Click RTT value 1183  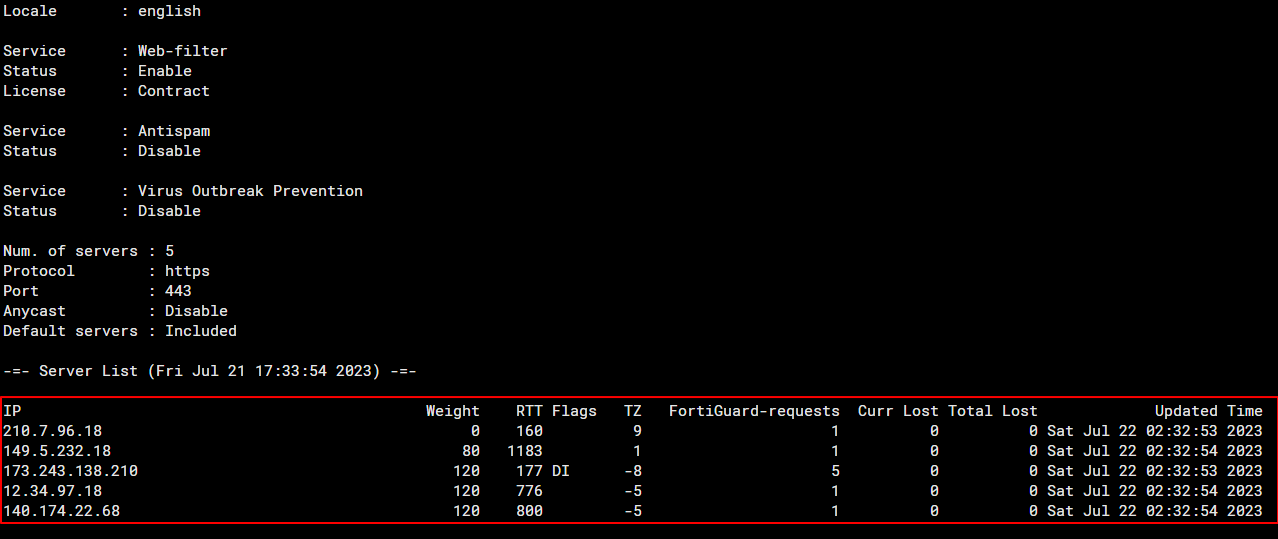[x=525, y=451]
